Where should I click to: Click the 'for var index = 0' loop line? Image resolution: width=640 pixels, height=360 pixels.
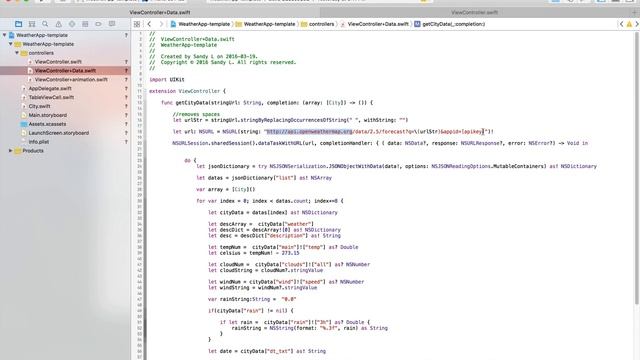click(269, 201)
